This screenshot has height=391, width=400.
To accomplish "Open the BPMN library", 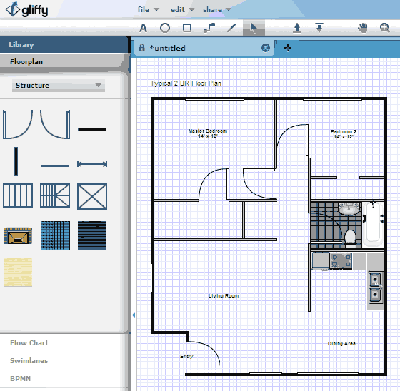I will [21, 379].
